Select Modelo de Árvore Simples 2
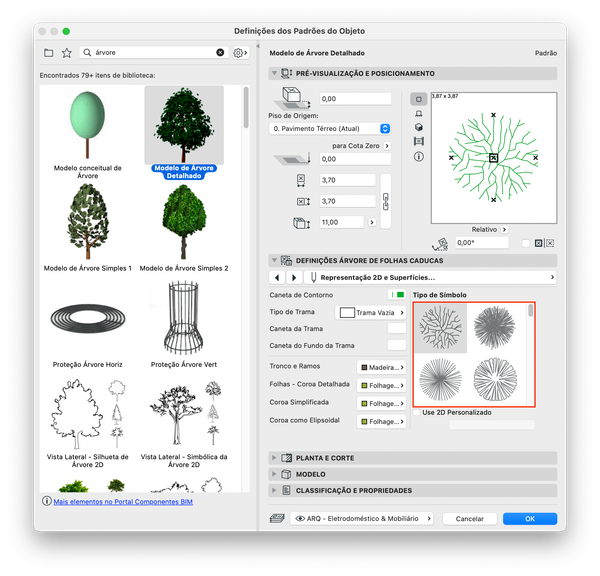The width and height of the screenshot is (600, 576). [x=184, y=228]
